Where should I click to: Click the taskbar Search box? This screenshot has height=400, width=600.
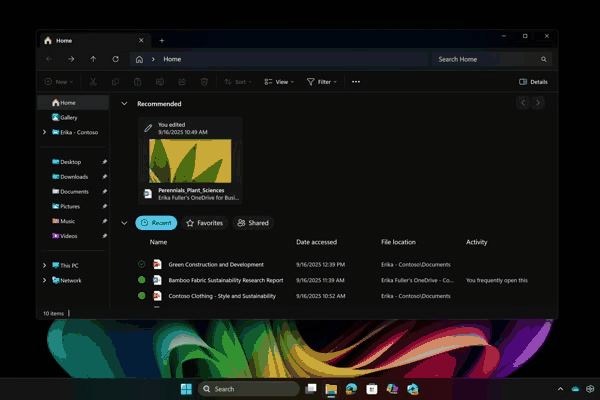(249, 389)
